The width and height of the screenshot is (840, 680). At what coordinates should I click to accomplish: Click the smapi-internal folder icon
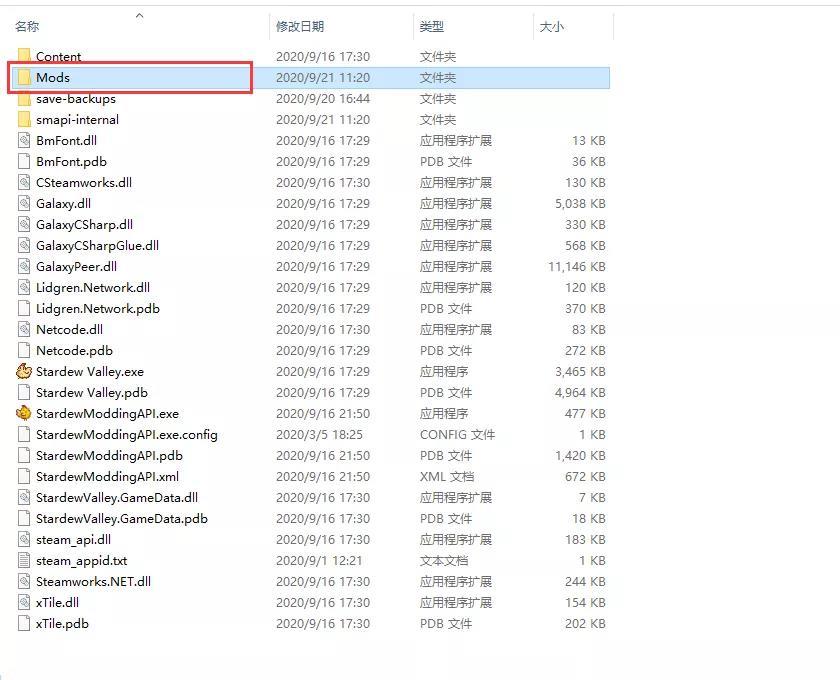(x=24, y=119)
